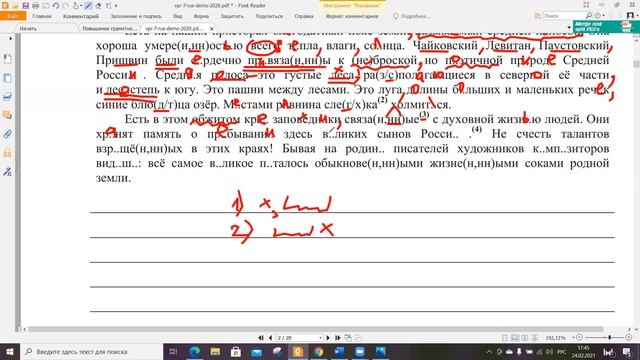Screen dimensions: 640x360
Task: Open the Главная ribbon tab
Action: pos(42,16)
